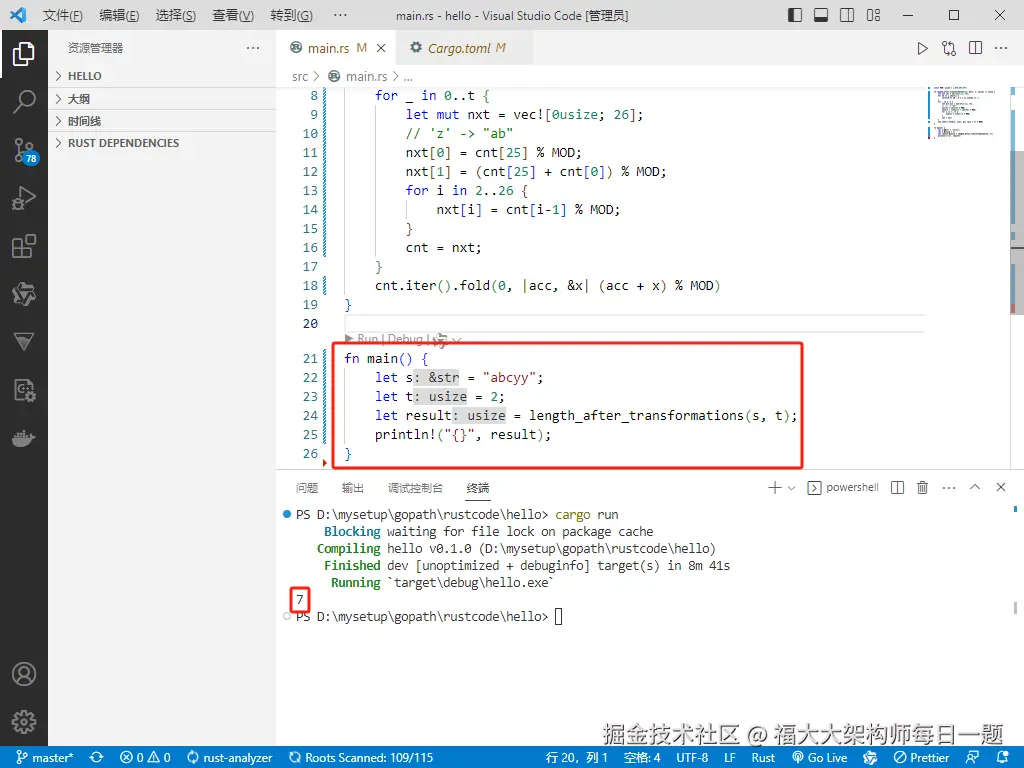Open the Search view in activity bar
Viewport: 1024px width, 768px height.
24,102
